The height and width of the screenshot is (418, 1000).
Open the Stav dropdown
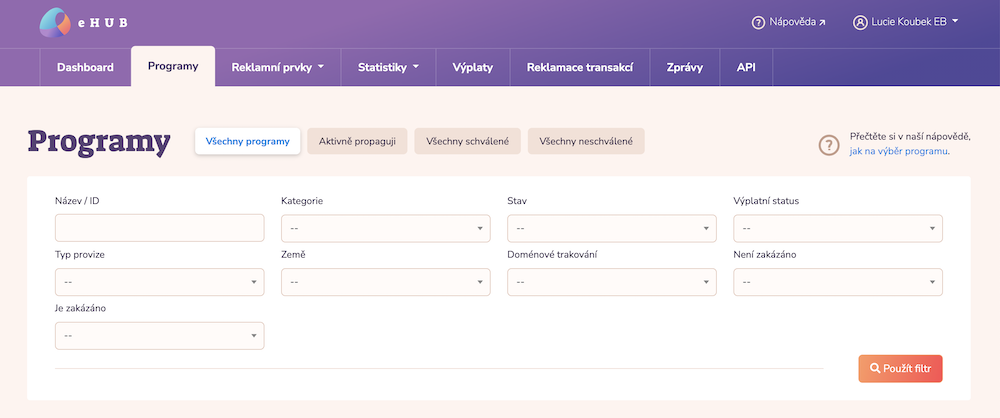[611, 228]
